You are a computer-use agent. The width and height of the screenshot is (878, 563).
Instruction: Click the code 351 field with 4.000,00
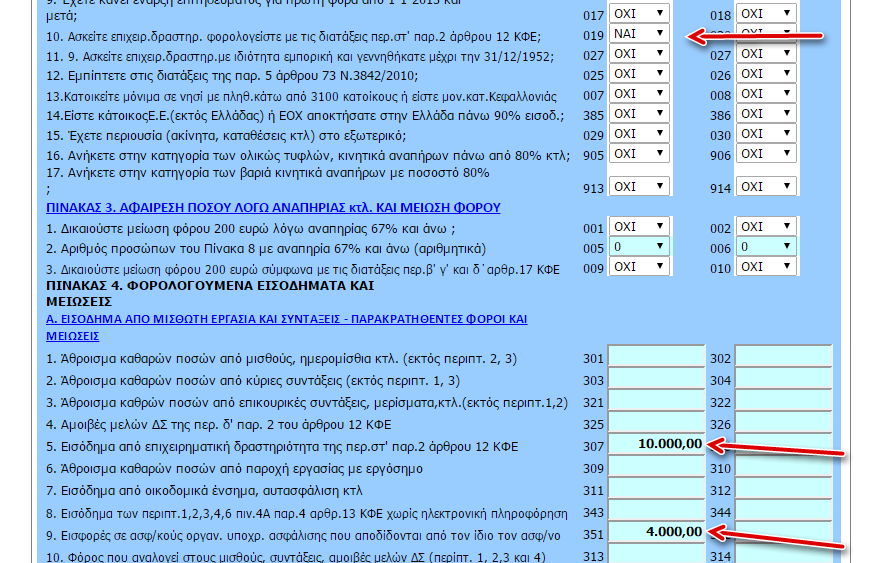click(656, 531)
